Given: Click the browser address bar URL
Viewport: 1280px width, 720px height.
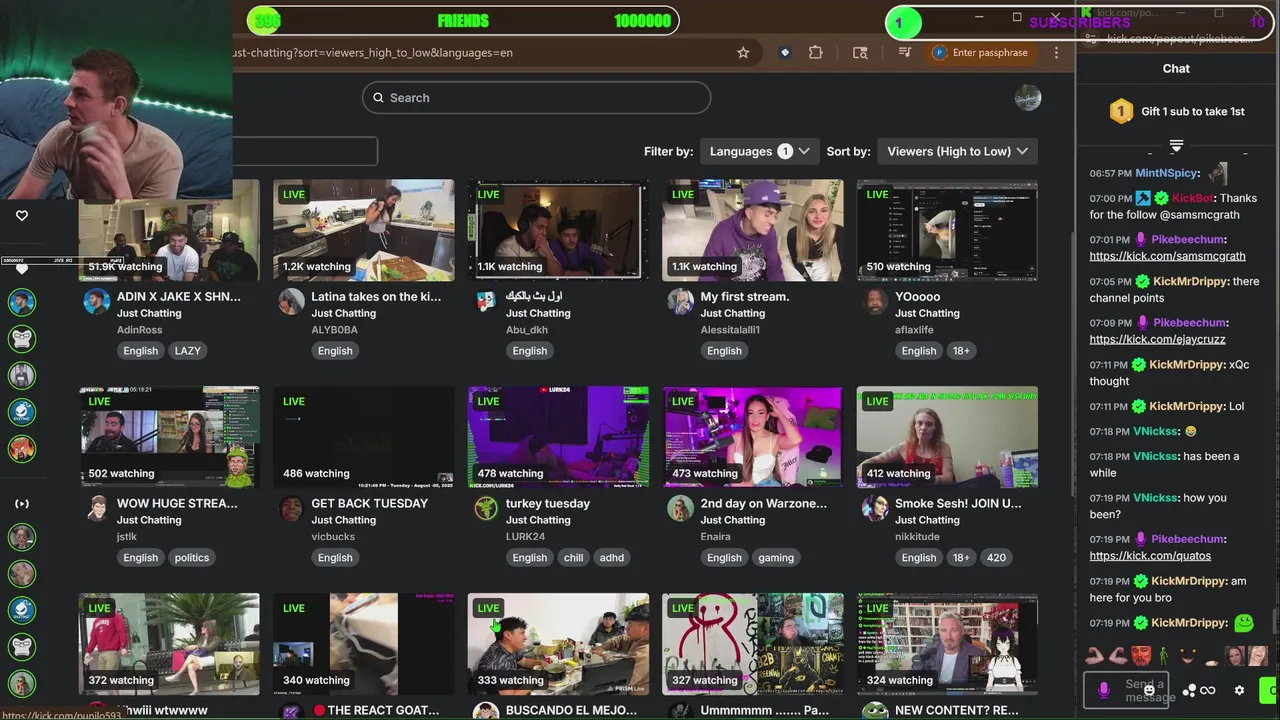Looking at the screenshot, I should [372, 53].
